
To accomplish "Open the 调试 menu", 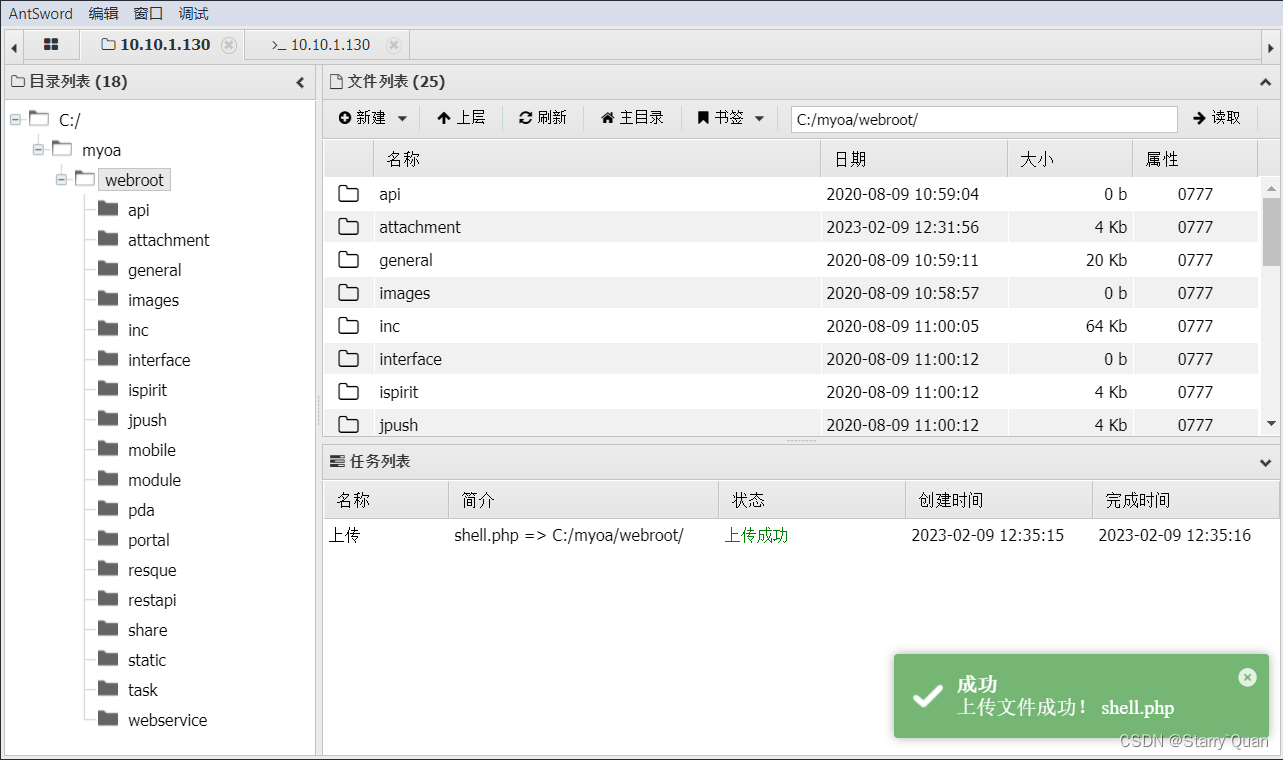I will (194, 14).
